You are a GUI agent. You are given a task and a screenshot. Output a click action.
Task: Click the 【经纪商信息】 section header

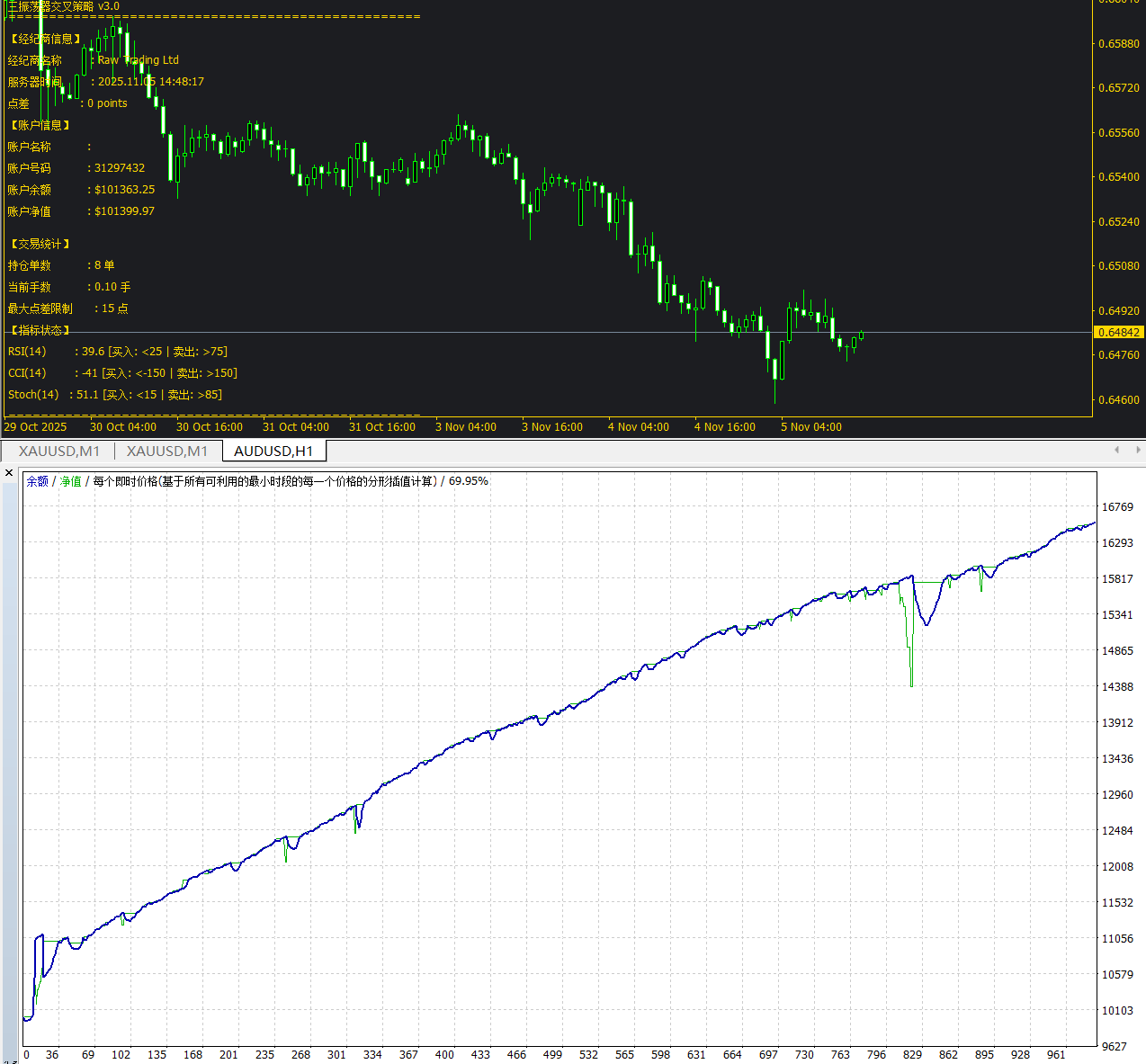click(45, 39)
